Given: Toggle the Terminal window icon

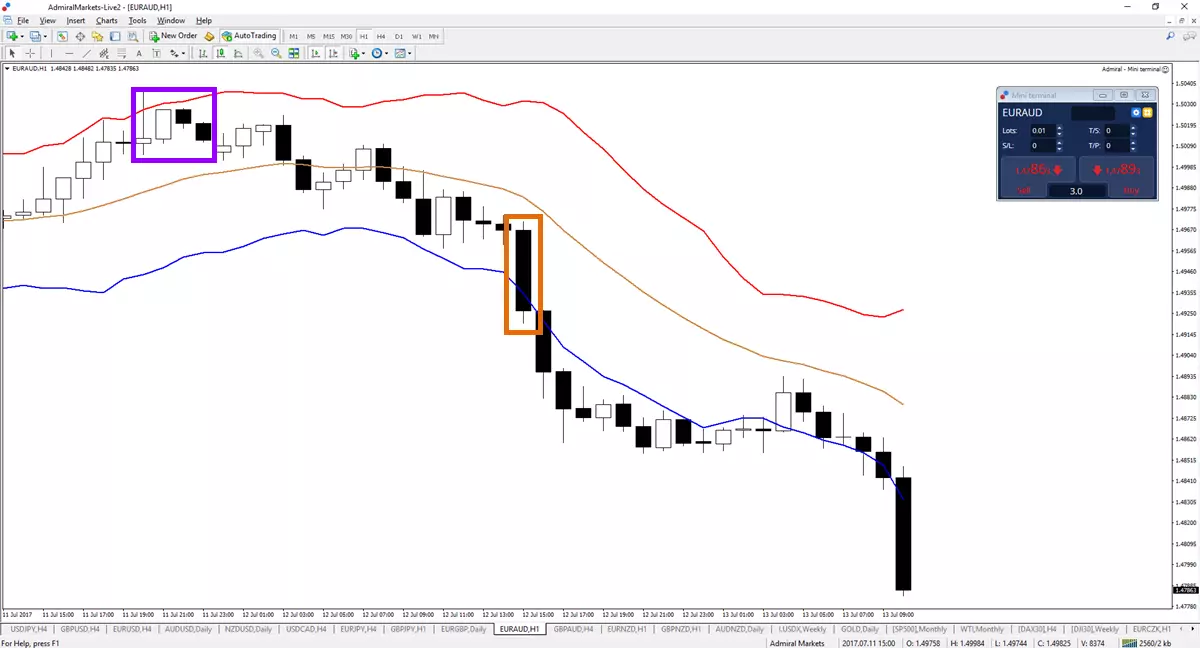Looking at the screenshot, I should click(115, 35).
